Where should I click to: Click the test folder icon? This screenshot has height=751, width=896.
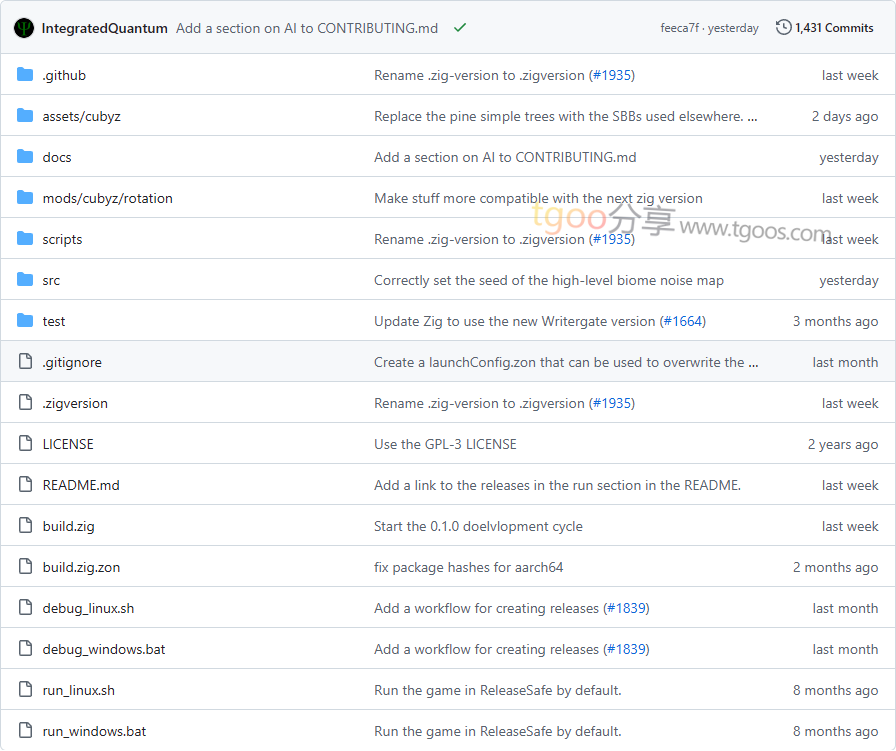25,321
